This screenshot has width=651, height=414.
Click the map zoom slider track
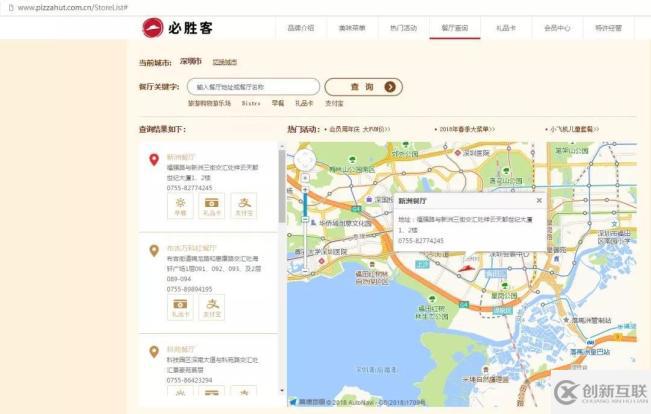point(305,230)
